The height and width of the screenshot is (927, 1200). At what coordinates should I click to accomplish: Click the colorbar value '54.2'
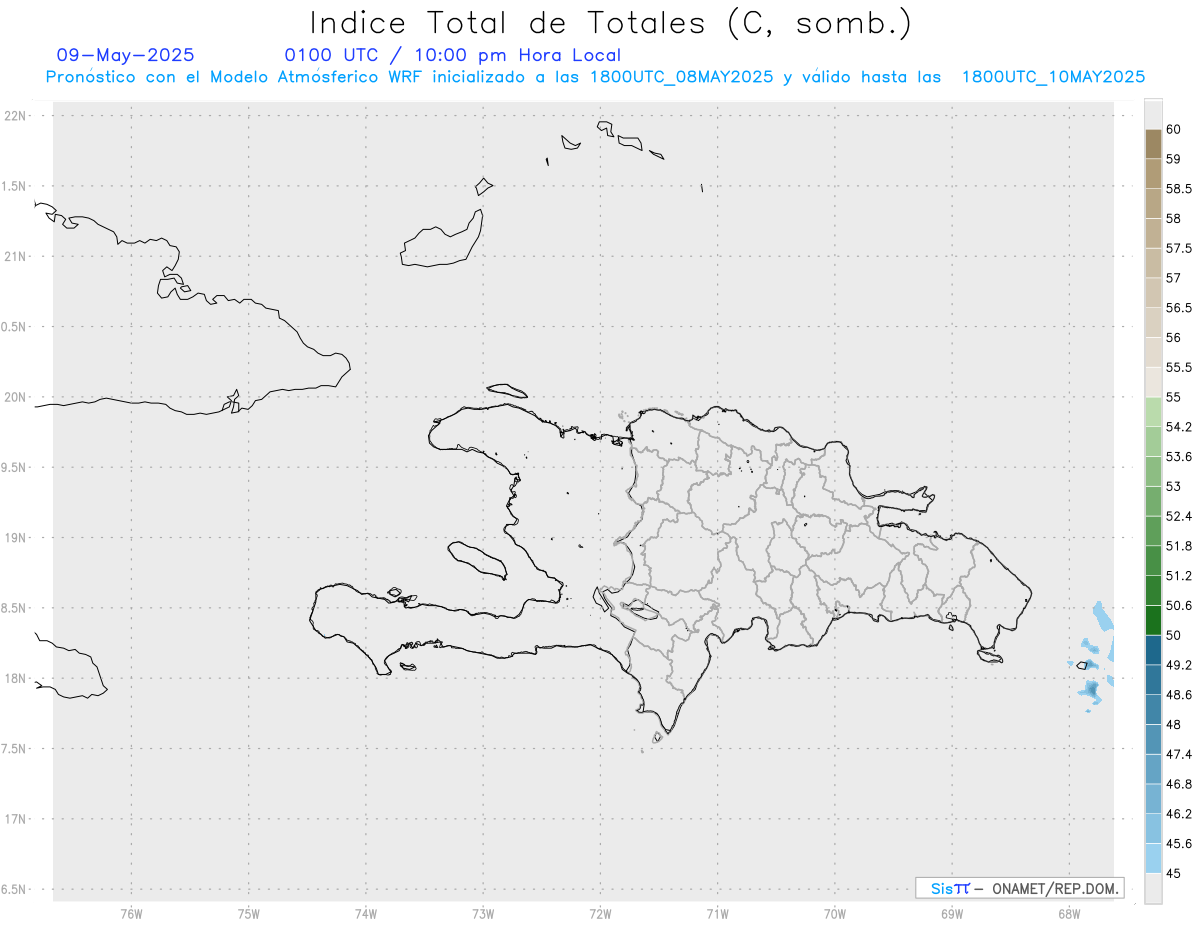click(x=1179, y=428)
